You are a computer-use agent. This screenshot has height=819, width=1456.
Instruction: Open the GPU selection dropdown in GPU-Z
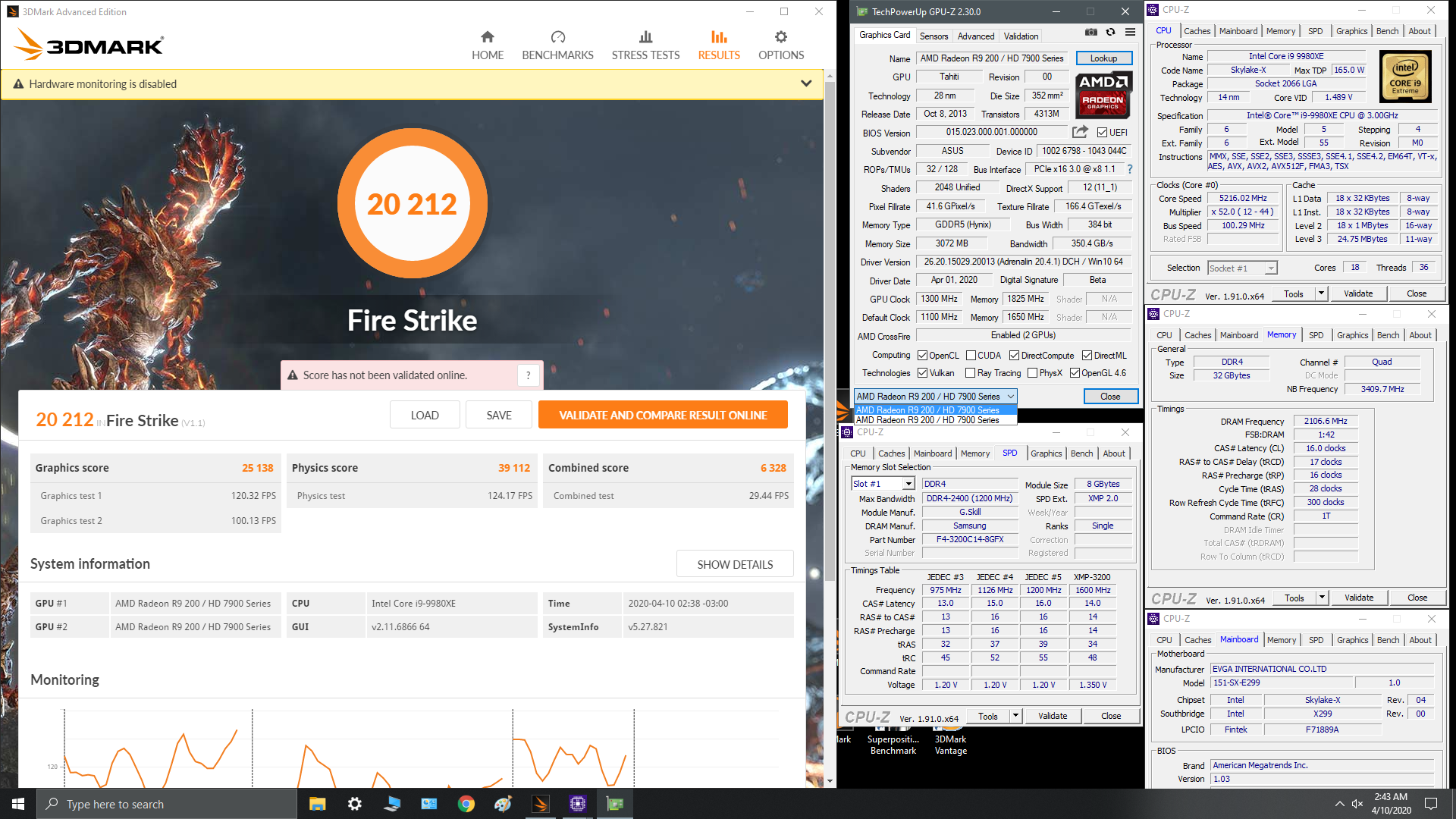pyautogui.click(x=935, y=396)
